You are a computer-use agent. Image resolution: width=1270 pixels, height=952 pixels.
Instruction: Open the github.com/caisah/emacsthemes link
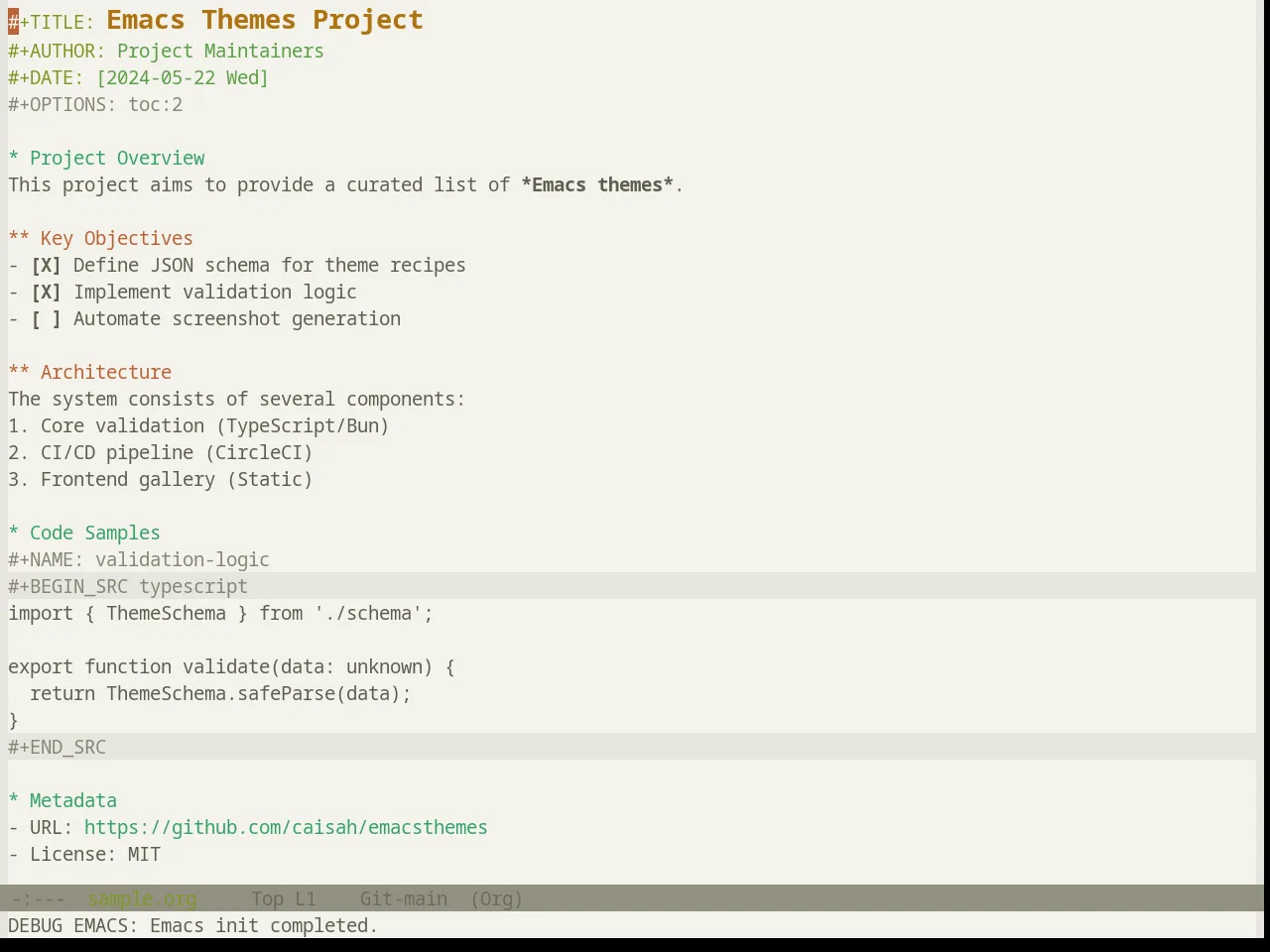click(x=286, y=828)
